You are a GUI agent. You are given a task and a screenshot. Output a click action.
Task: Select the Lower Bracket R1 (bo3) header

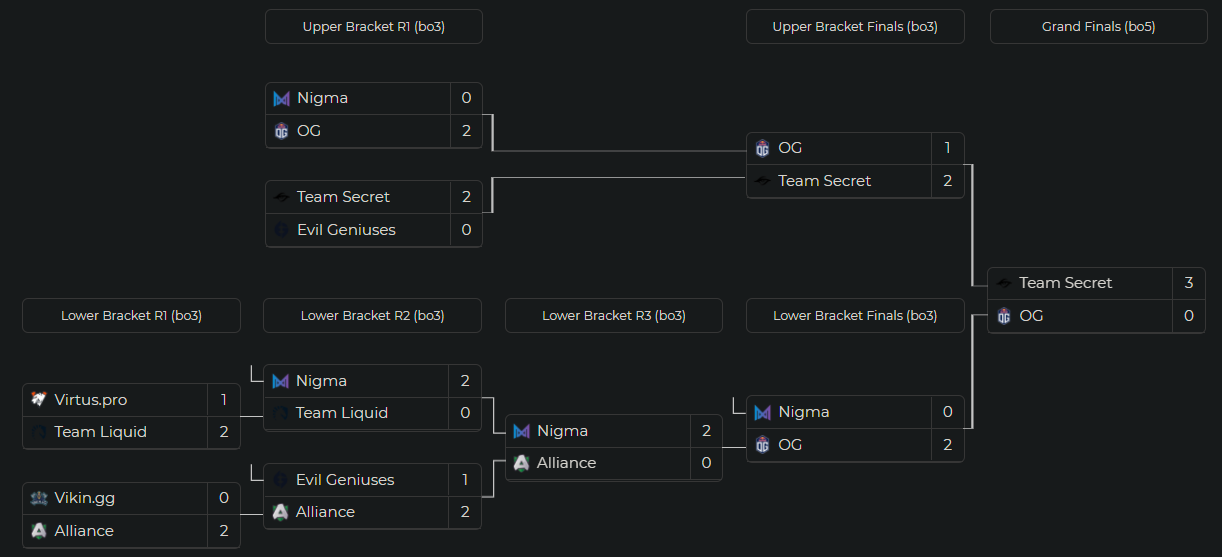[131, 316]
